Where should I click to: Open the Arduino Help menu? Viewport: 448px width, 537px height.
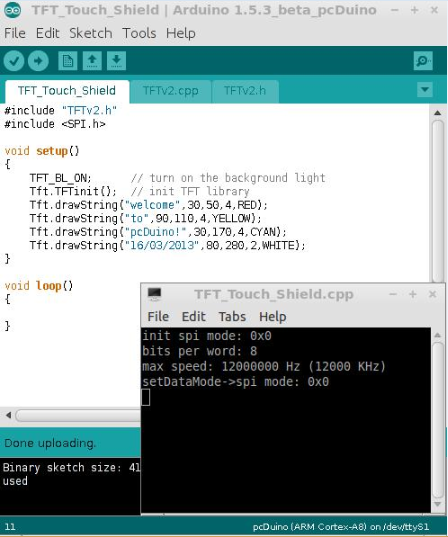click(181, 33)
